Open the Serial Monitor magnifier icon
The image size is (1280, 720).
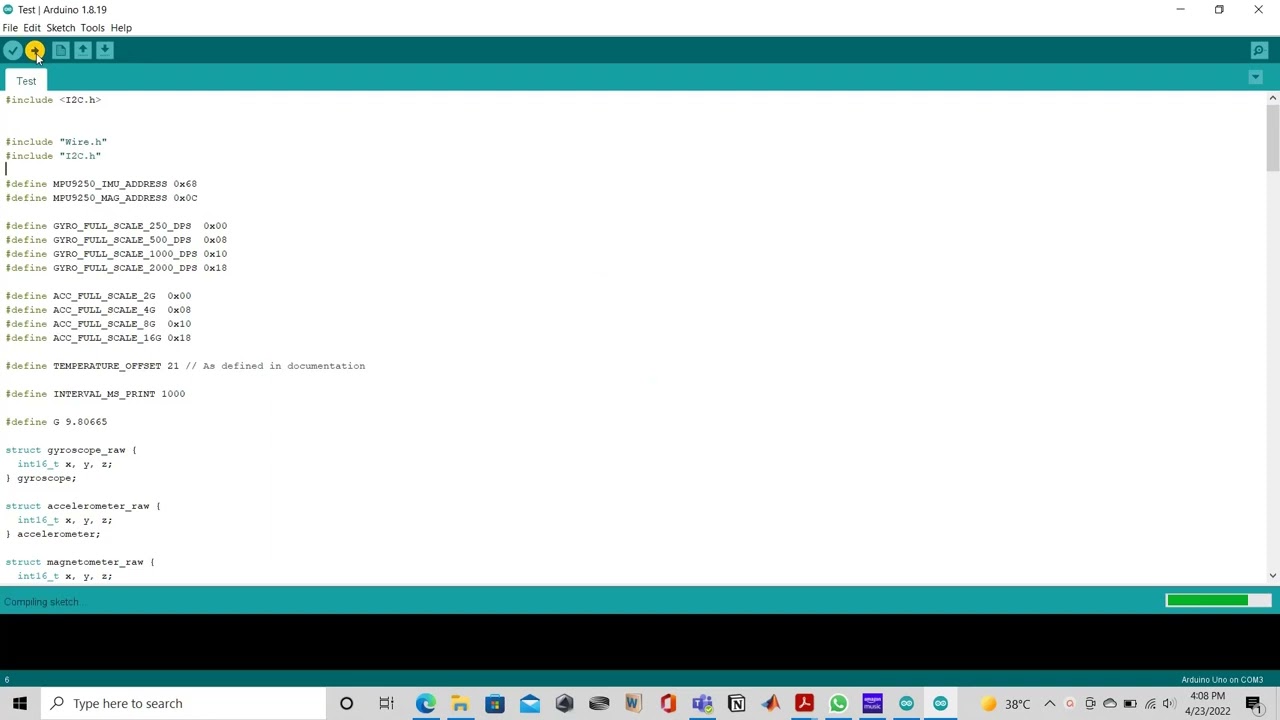tap(1259, 50)
